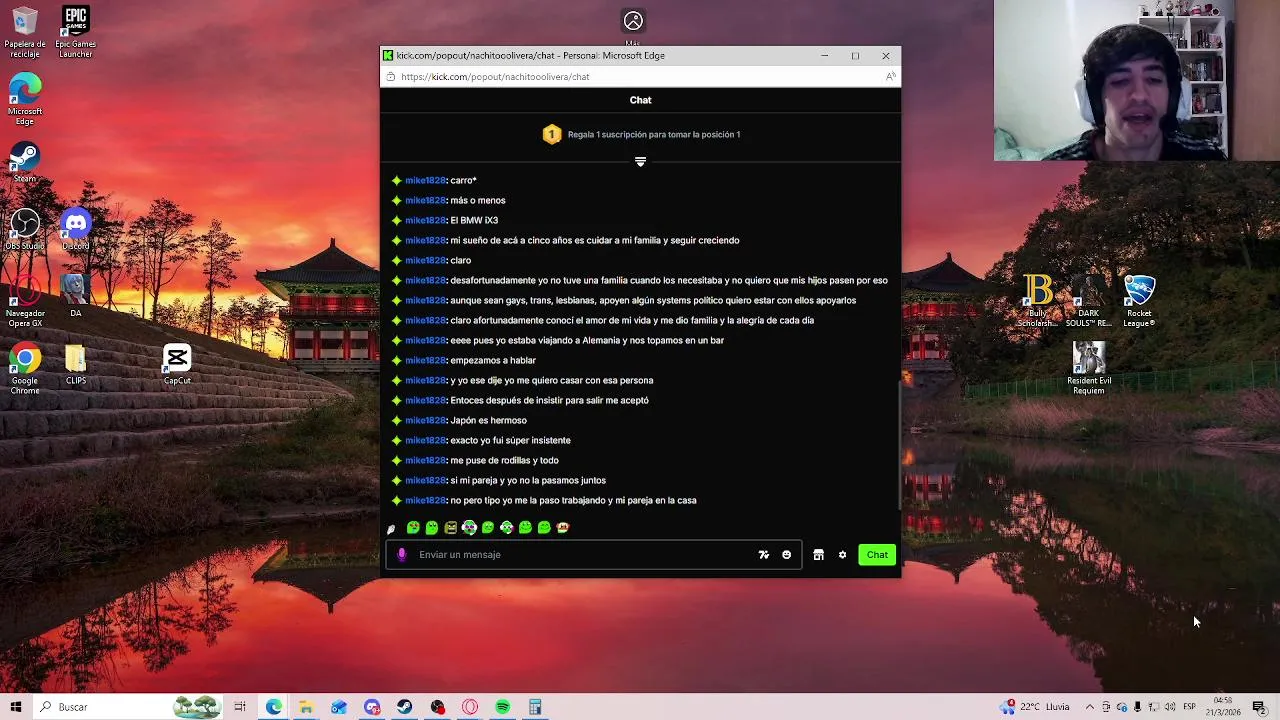The width and height of the screenshot is (1280, 720).
Task: Open OBS Studio desktop shortcut
Action: coord(25,230)
